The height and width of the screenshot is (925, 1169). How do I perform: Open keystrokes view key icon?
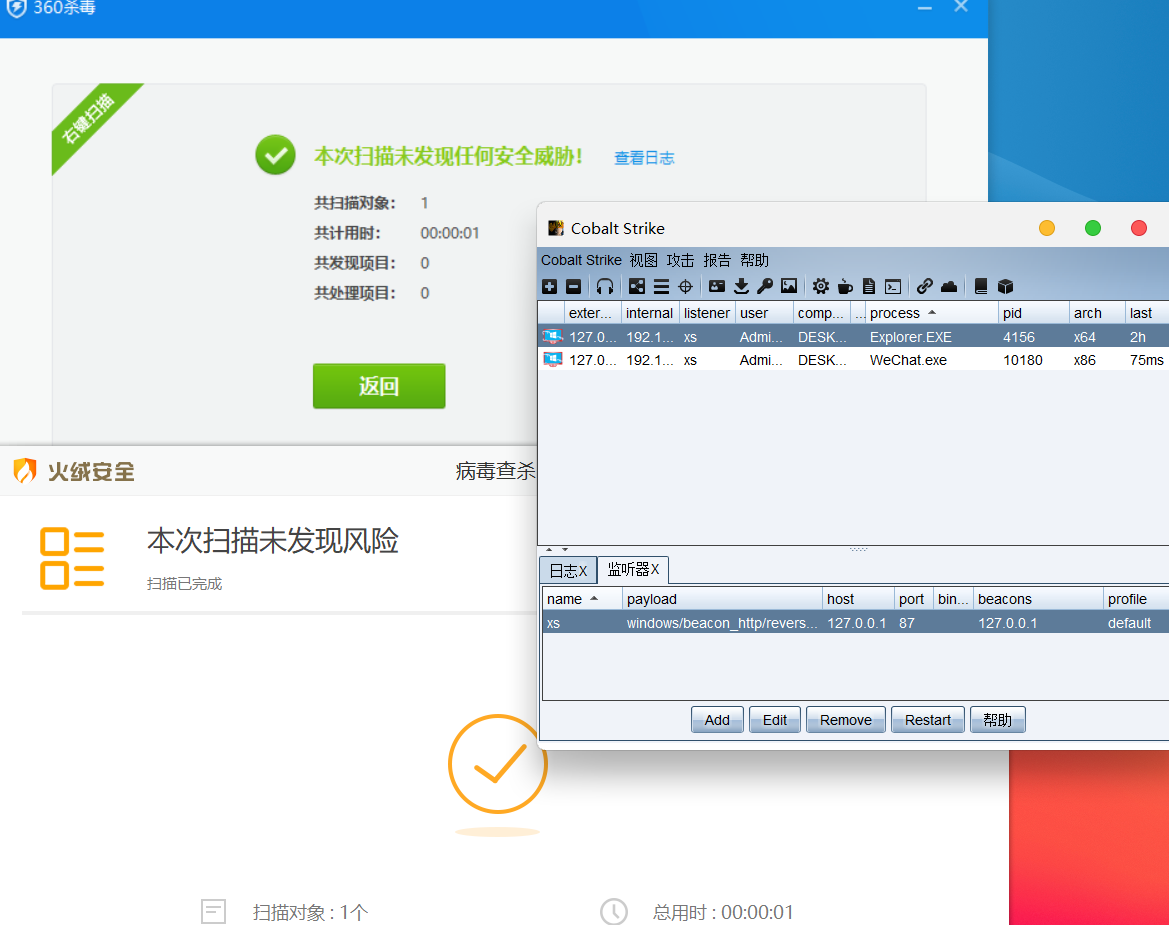click(x=765, y=286)
